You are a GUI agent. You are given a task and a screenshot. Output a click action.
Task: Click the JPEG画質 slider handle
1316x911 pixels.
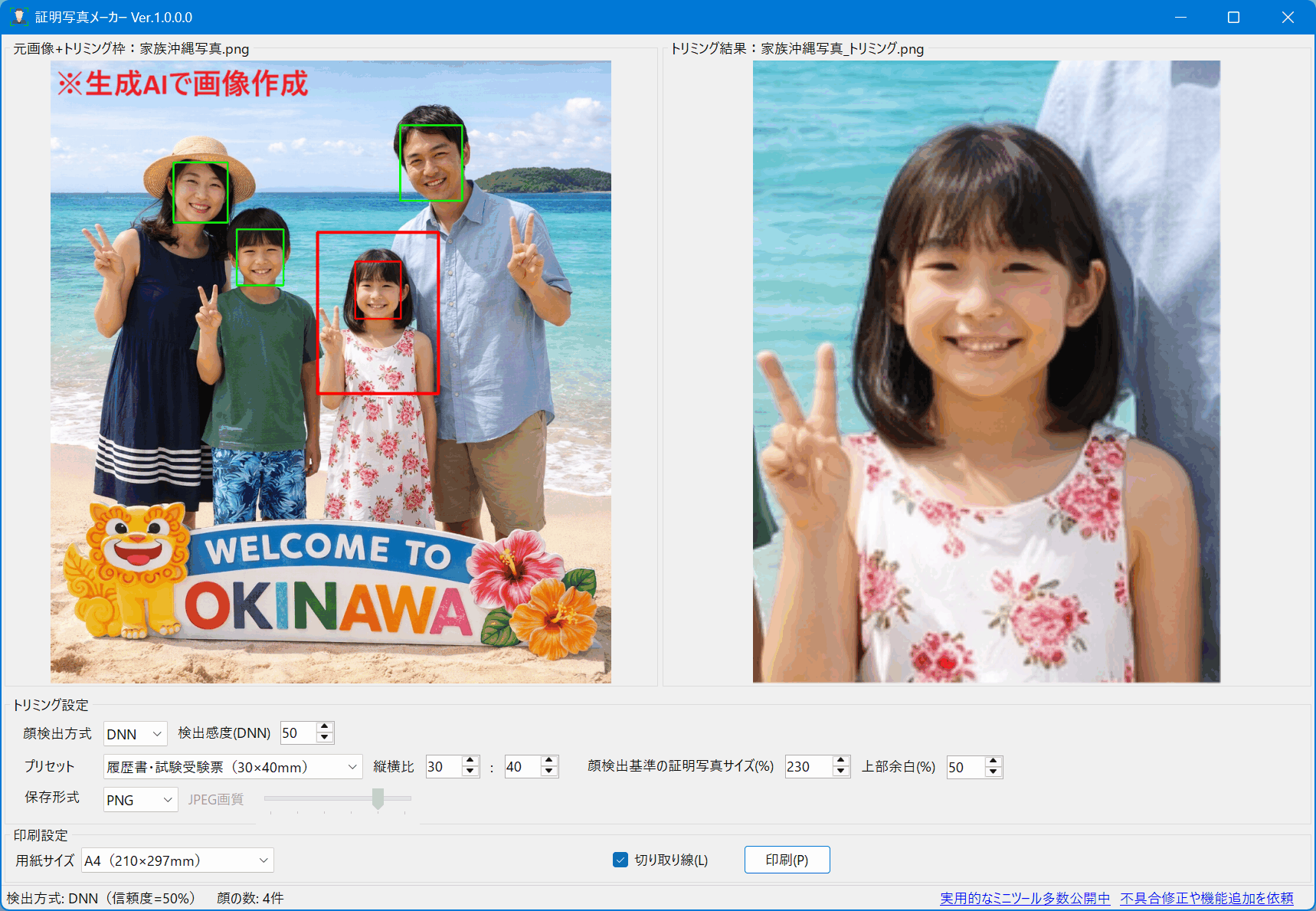[378, 800]
